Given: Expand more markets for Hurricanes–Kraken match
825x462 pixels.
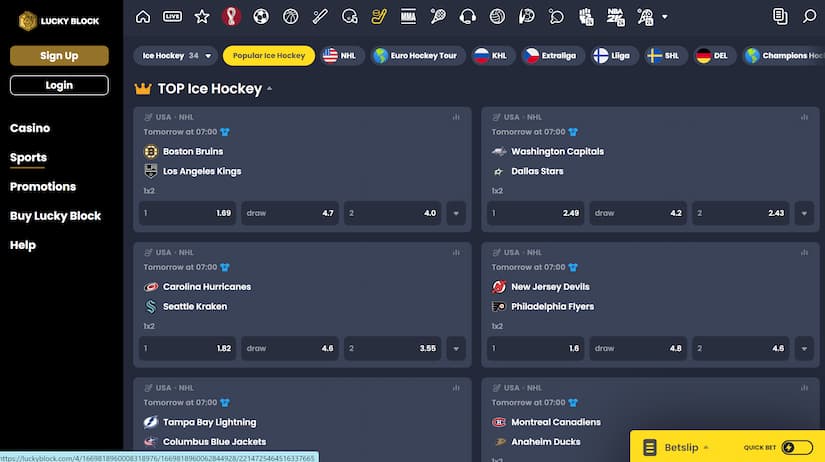Looking at the screenshot, I should [456, 348].
